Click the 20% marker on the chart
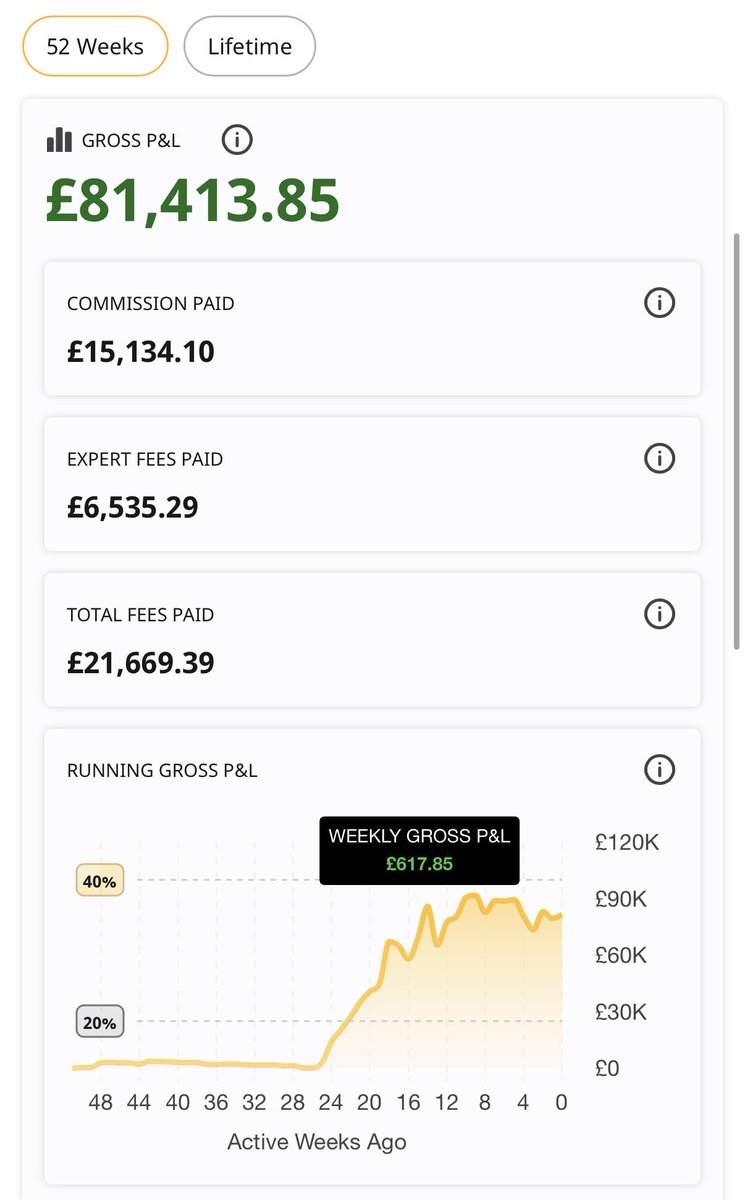 coord(100,1022)
